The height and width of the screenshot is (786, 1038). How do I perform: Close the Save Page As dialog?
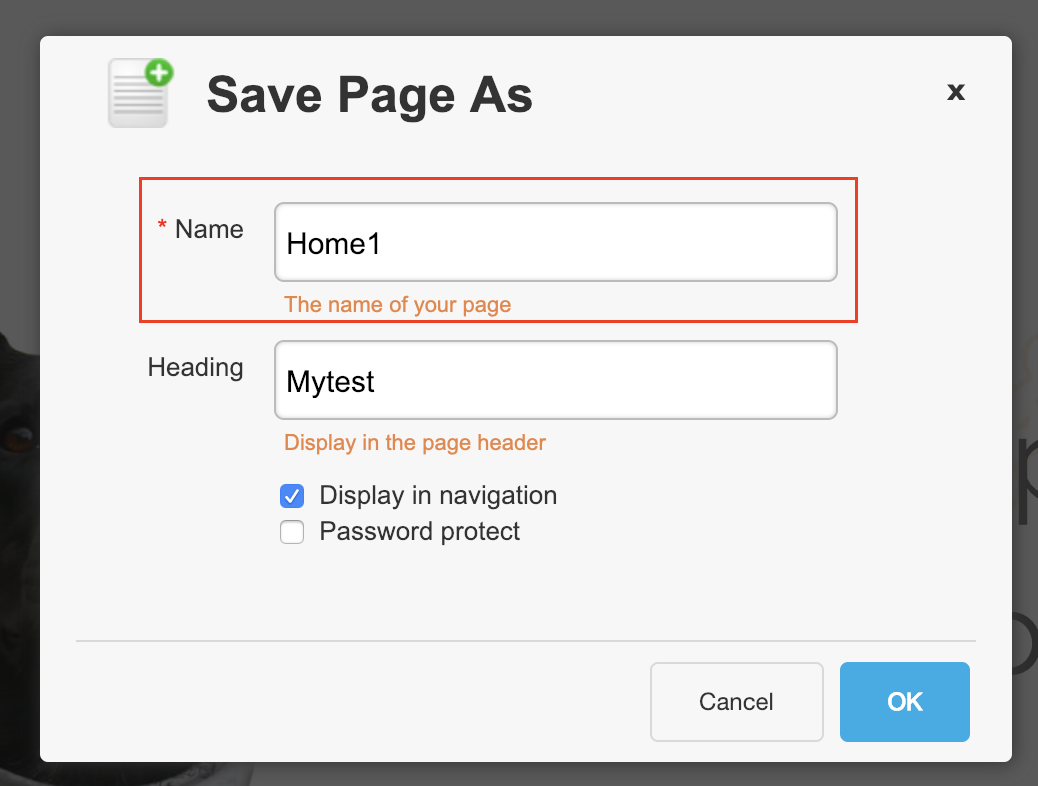(x=955, y=92)
